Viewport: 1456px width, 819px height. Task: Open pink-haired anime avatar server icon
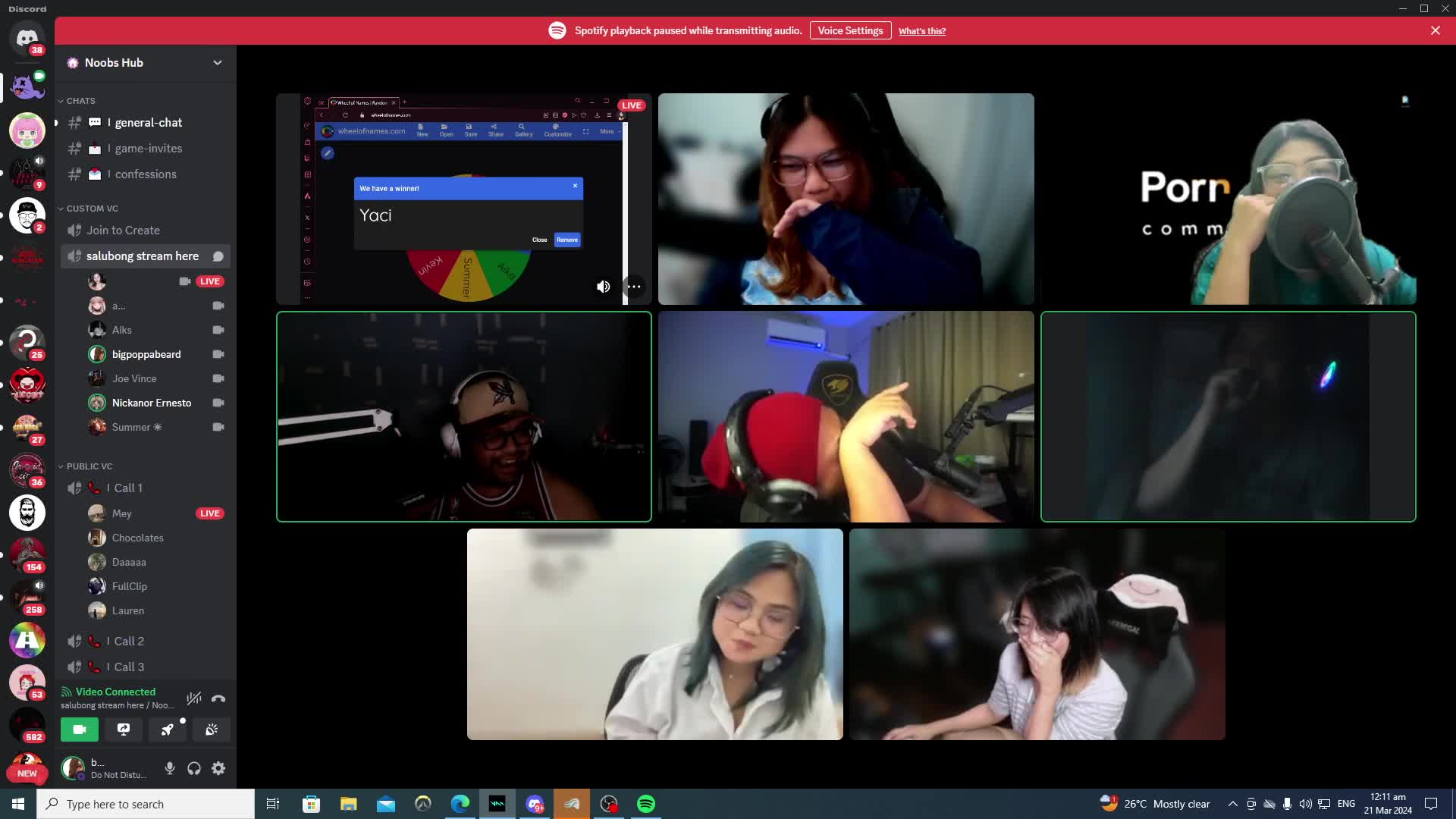(x=27, y=130)
